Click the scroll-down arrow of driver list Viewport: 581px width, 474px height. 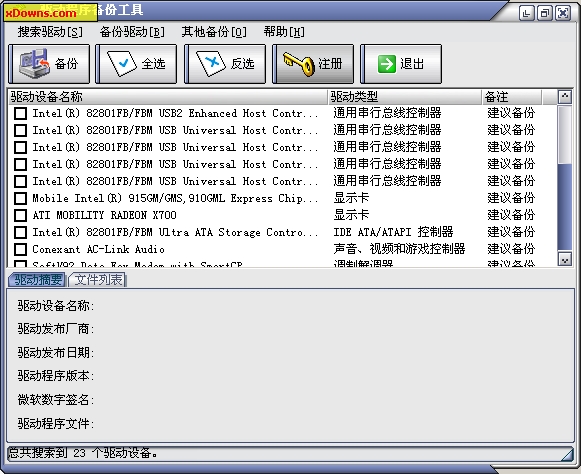565,259
